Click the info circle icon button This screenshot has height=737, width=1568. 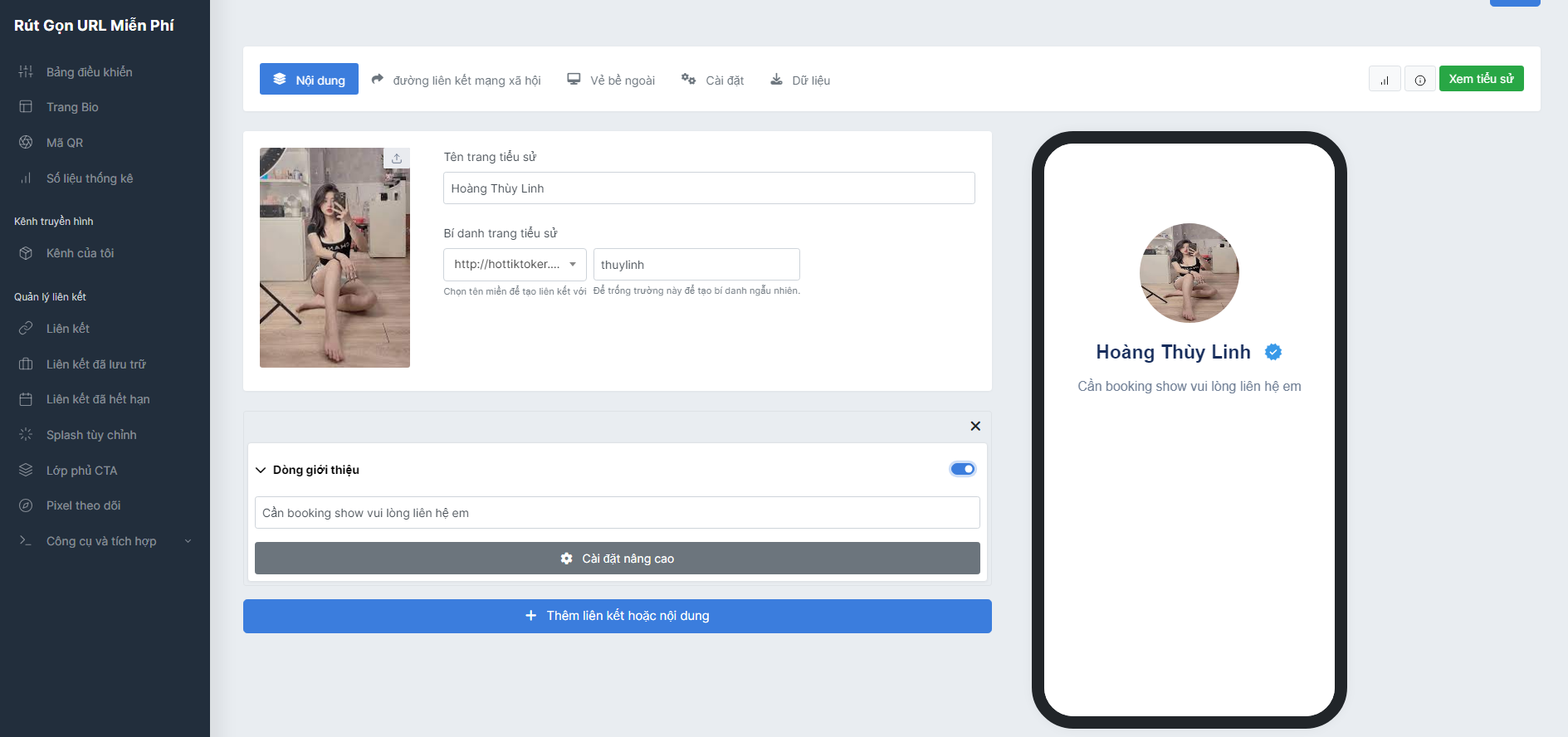click(1419, 80)
